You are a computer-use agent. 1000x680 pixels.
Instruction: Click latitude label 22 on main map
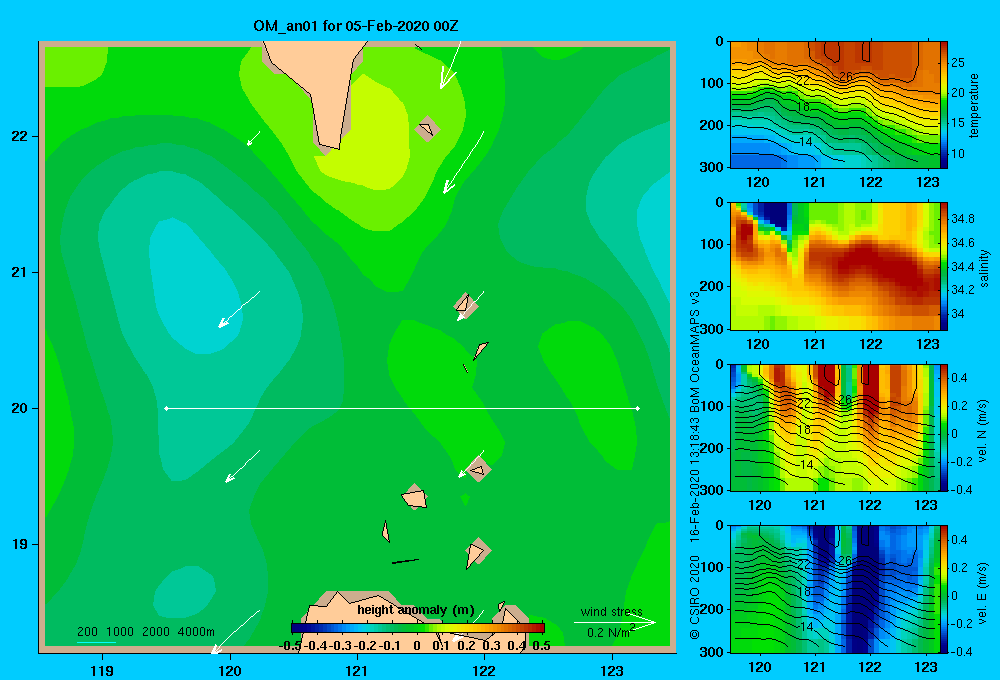point(19,137)
